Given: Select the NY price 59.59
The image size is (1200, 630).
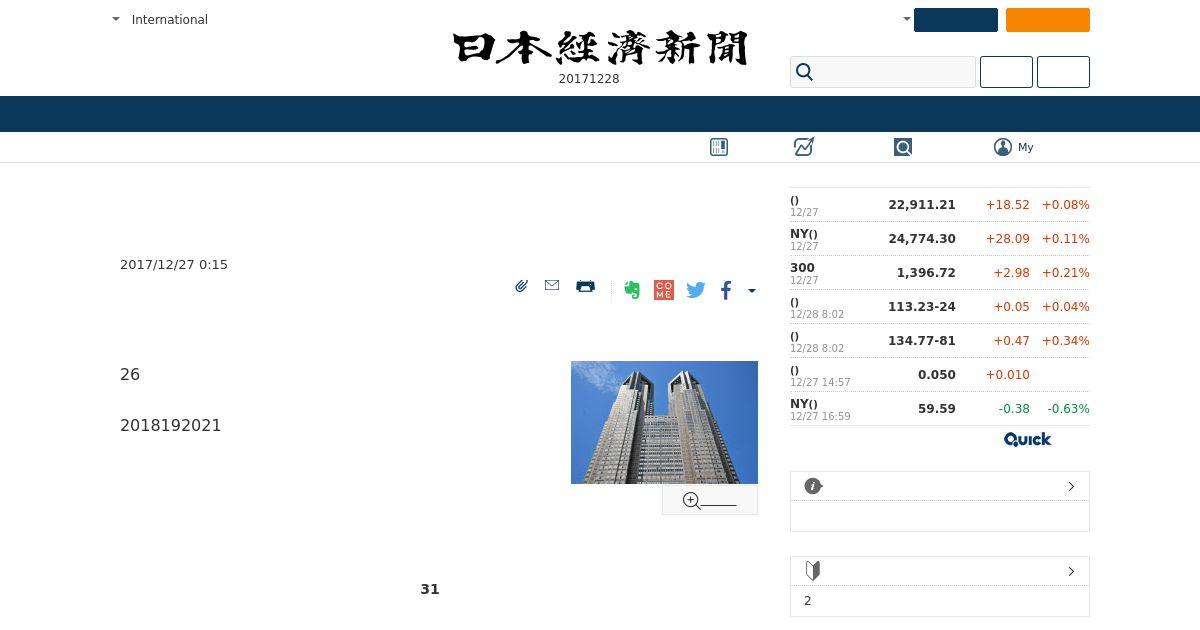Looking at the screenshot, I should [937, 409].
